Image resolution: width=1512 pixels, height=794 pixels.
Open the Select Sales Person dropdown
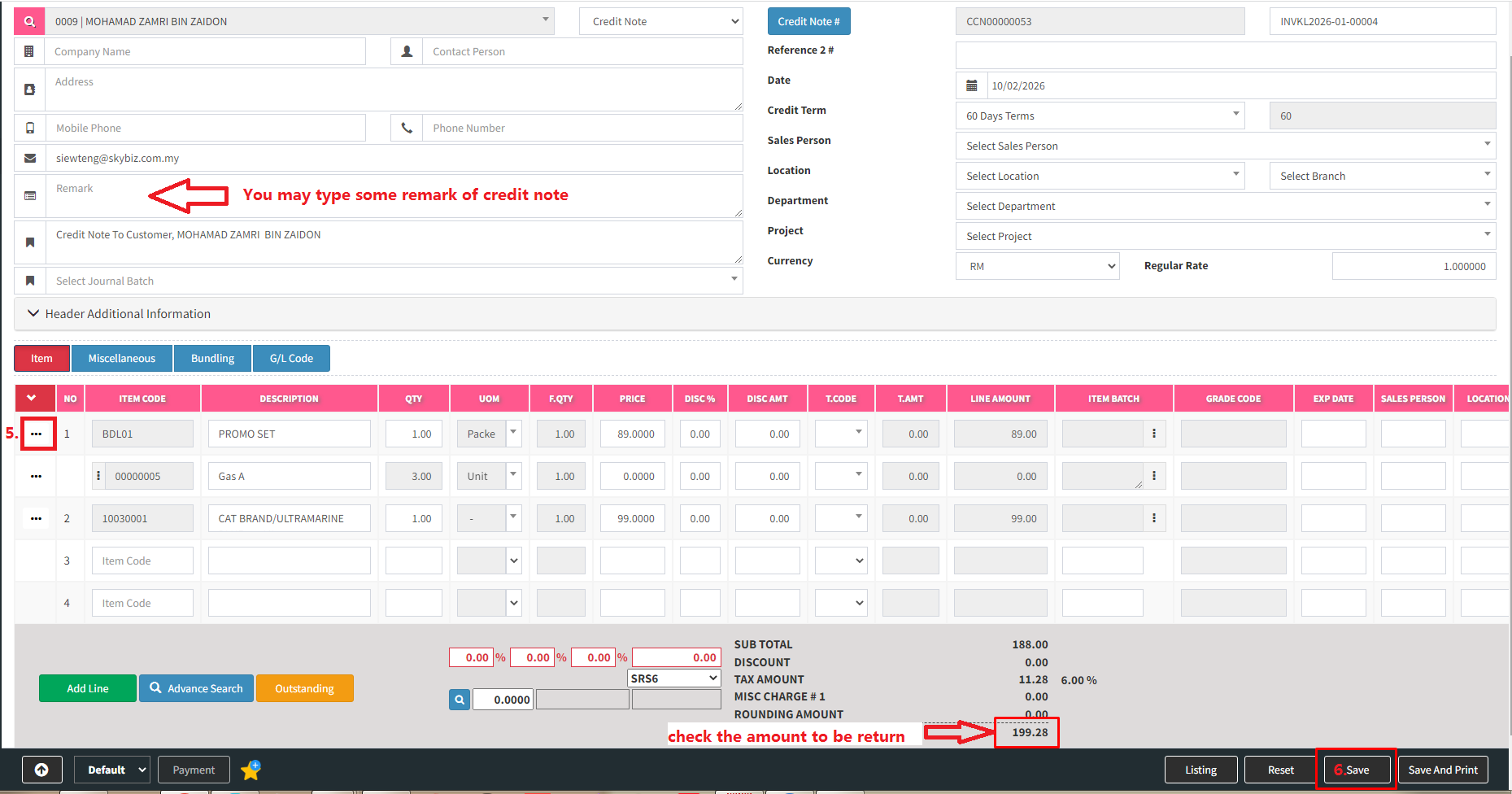pyautogui.click(x=1225, y=146)
